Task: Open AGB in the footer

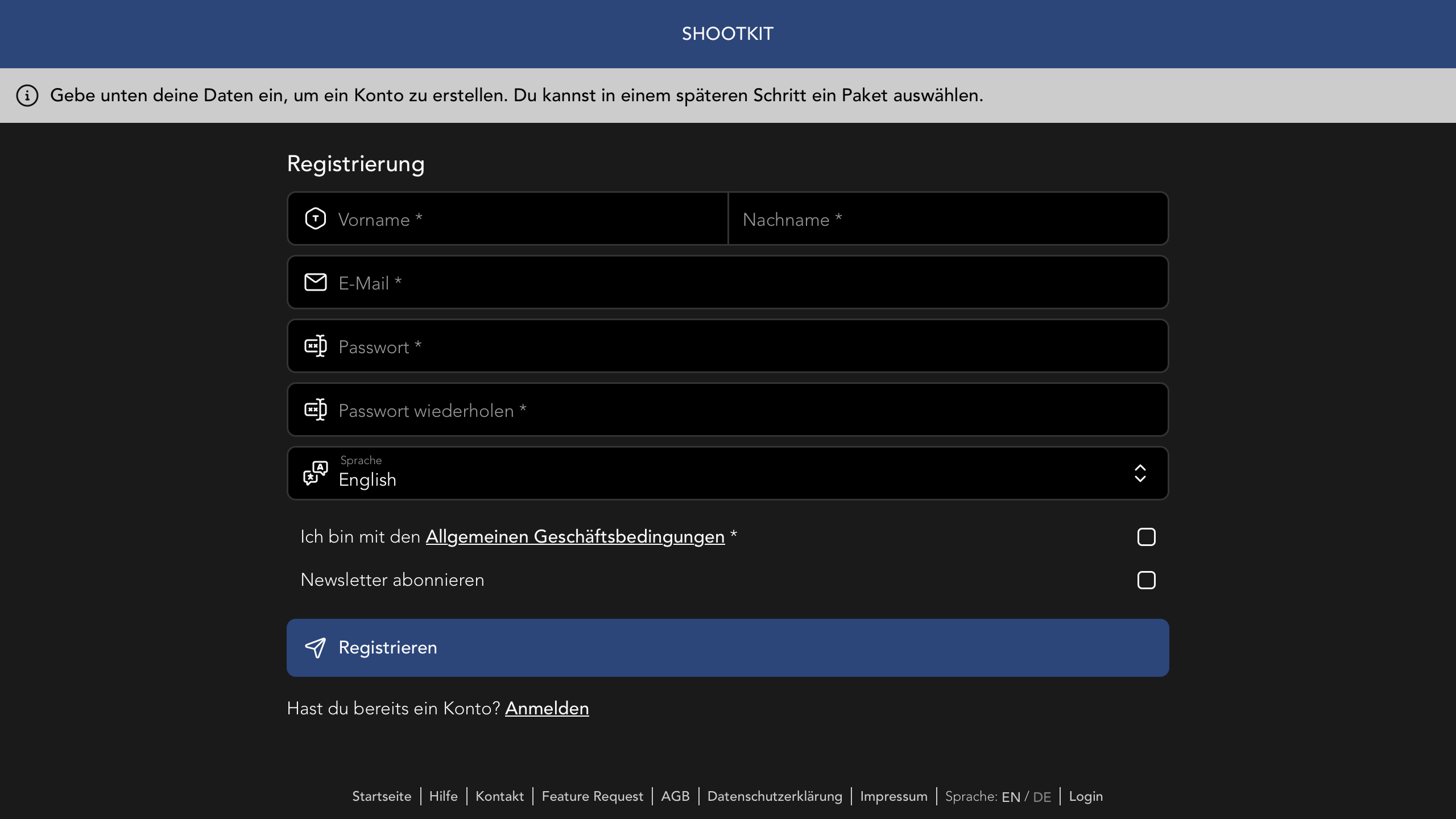Action: pos(676,796)
